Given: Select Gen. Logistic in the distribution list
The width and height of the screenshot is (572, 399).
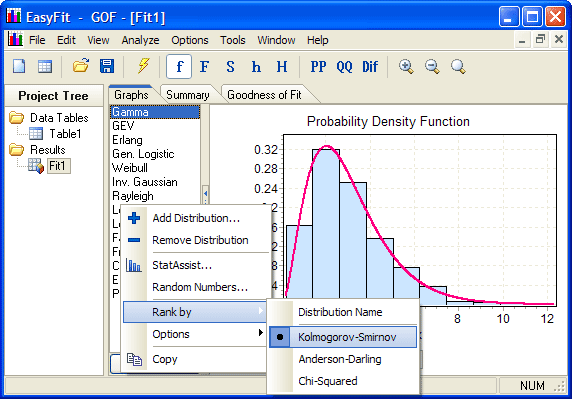Looking at the screenshot, I should coord(155,154).
